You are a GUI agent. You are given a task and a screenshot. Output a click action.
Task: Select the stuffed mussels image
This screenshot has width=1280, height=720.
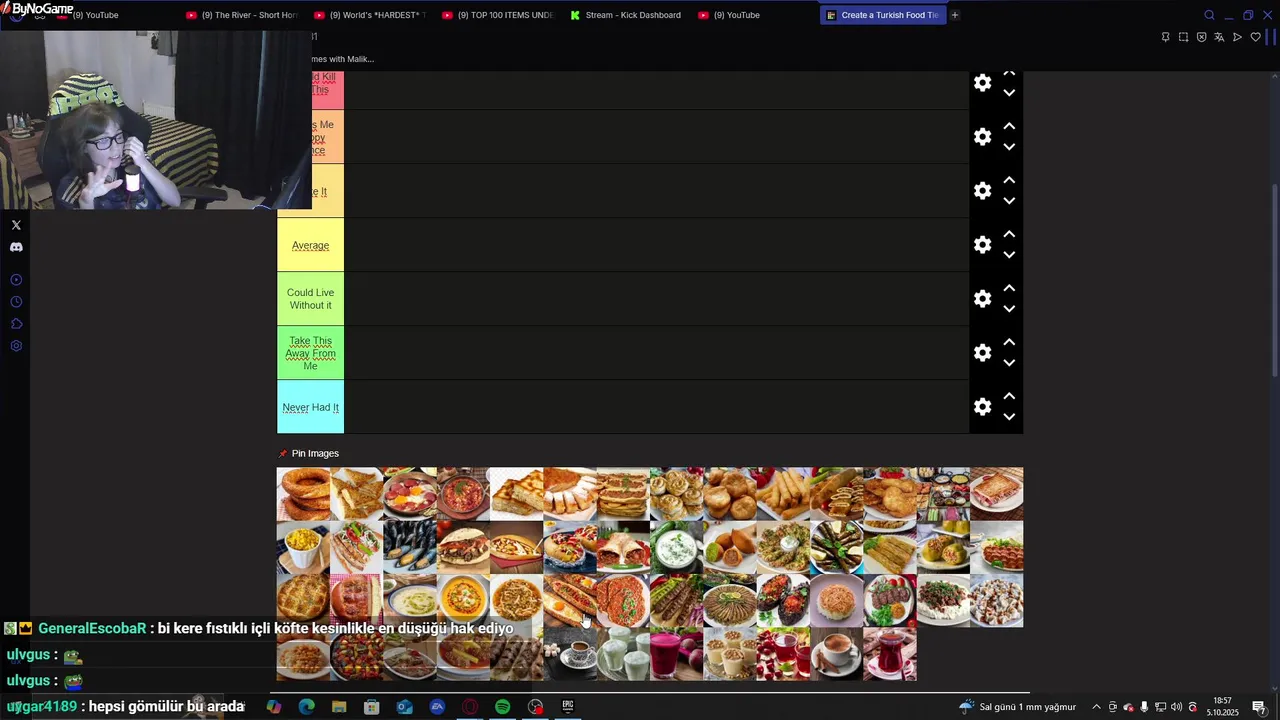(x=410, y=547)
